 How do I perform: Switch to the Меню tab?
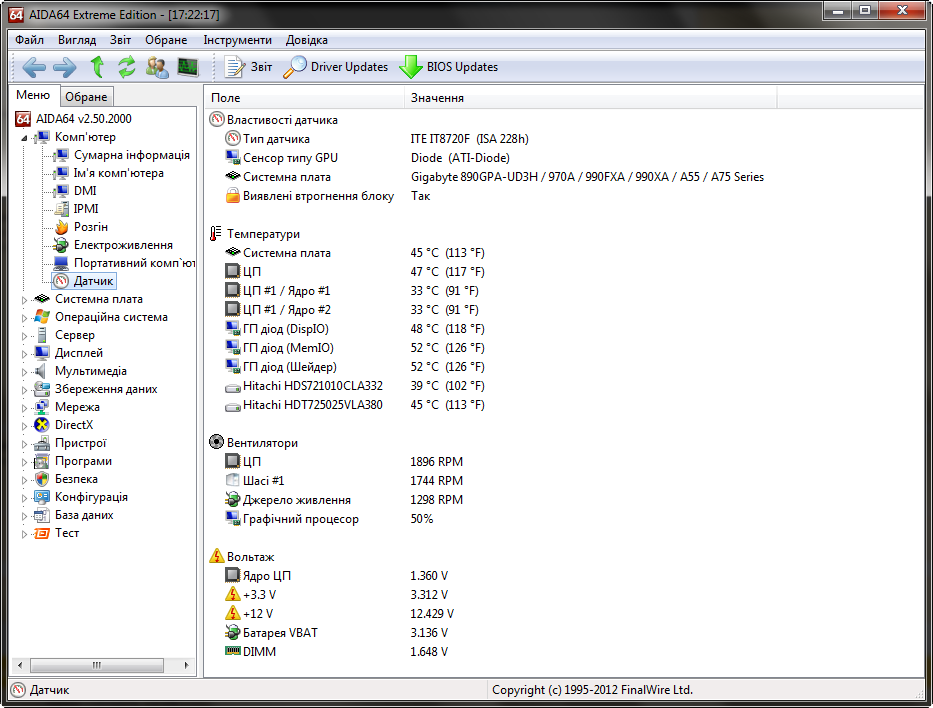(x=33, y=95)
